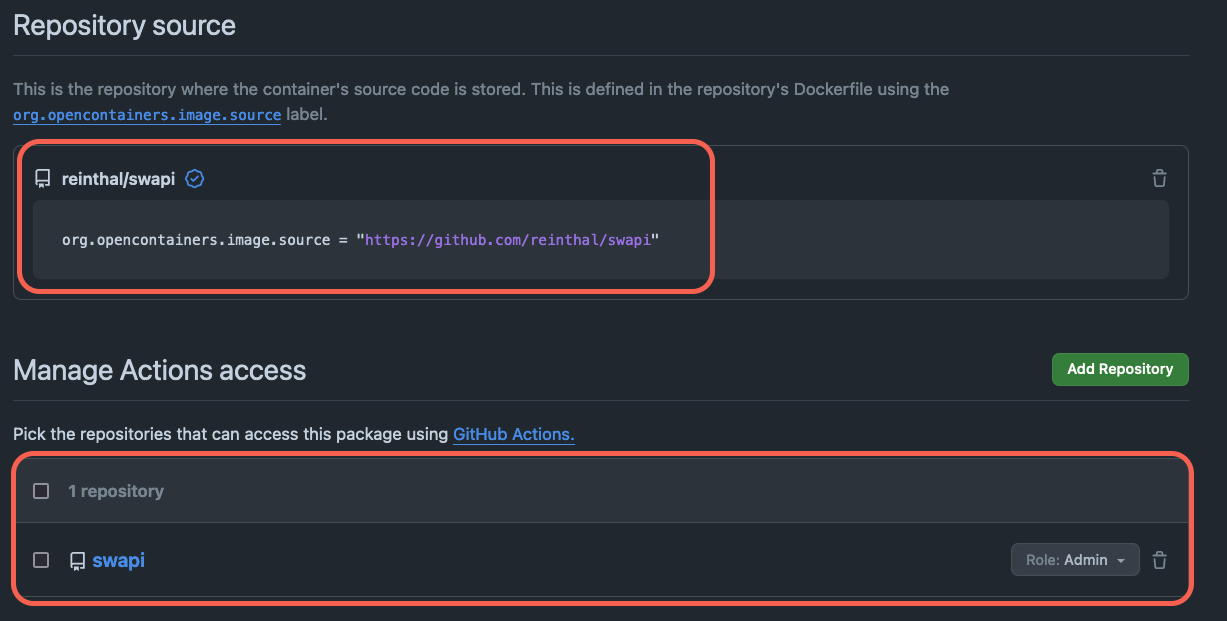This screenshot has width=1227, height=621.
Task: Open the Role: Admin dropdown
Action: click(x=1074, y=560)
